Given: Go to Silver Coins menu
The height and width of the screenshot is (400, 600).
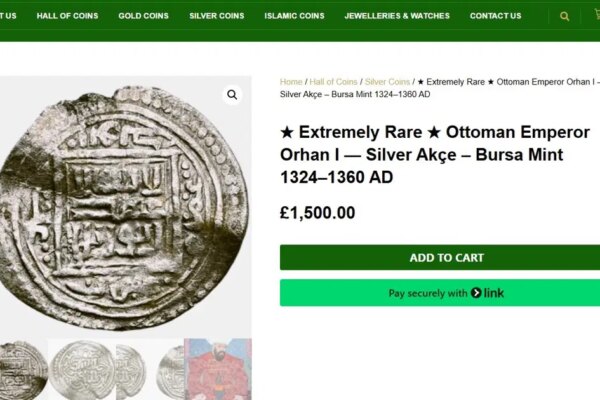Looking at the screenshot, I should pyautogui.click(x=217, y=16).
